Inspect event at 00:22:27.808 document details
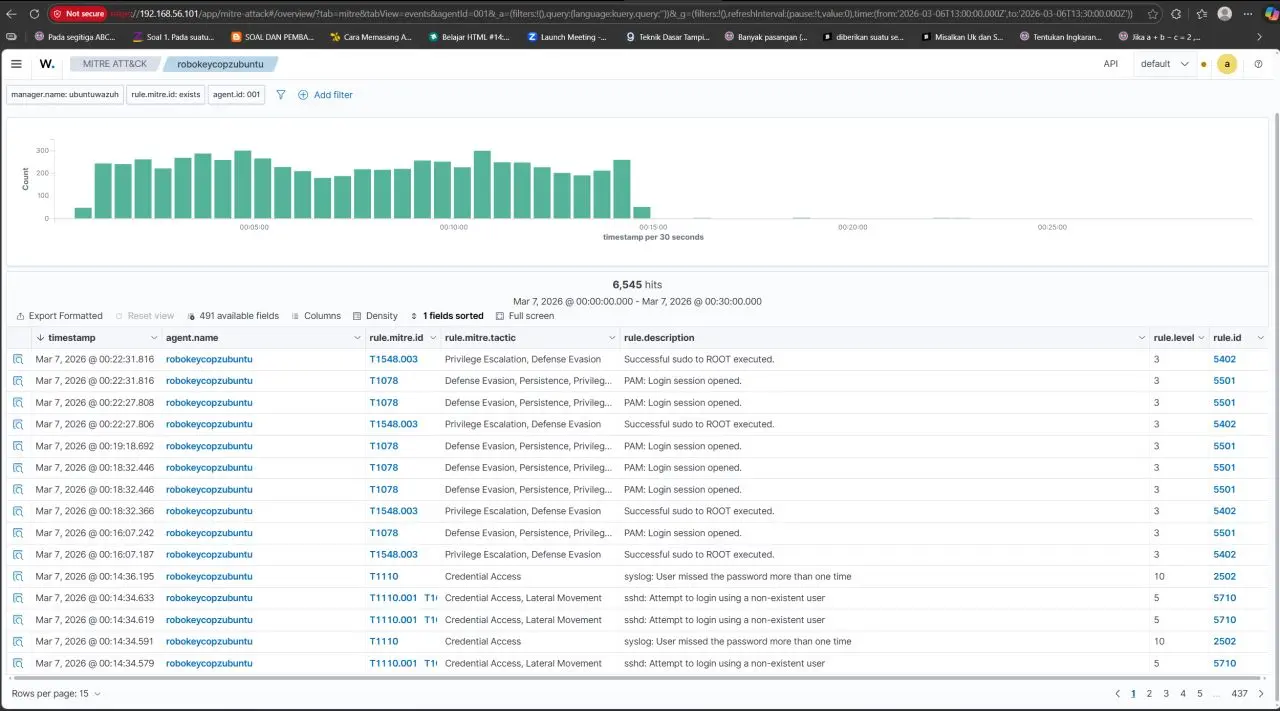The width and height of the screenshot is (1280, 711). click(18, 403)
